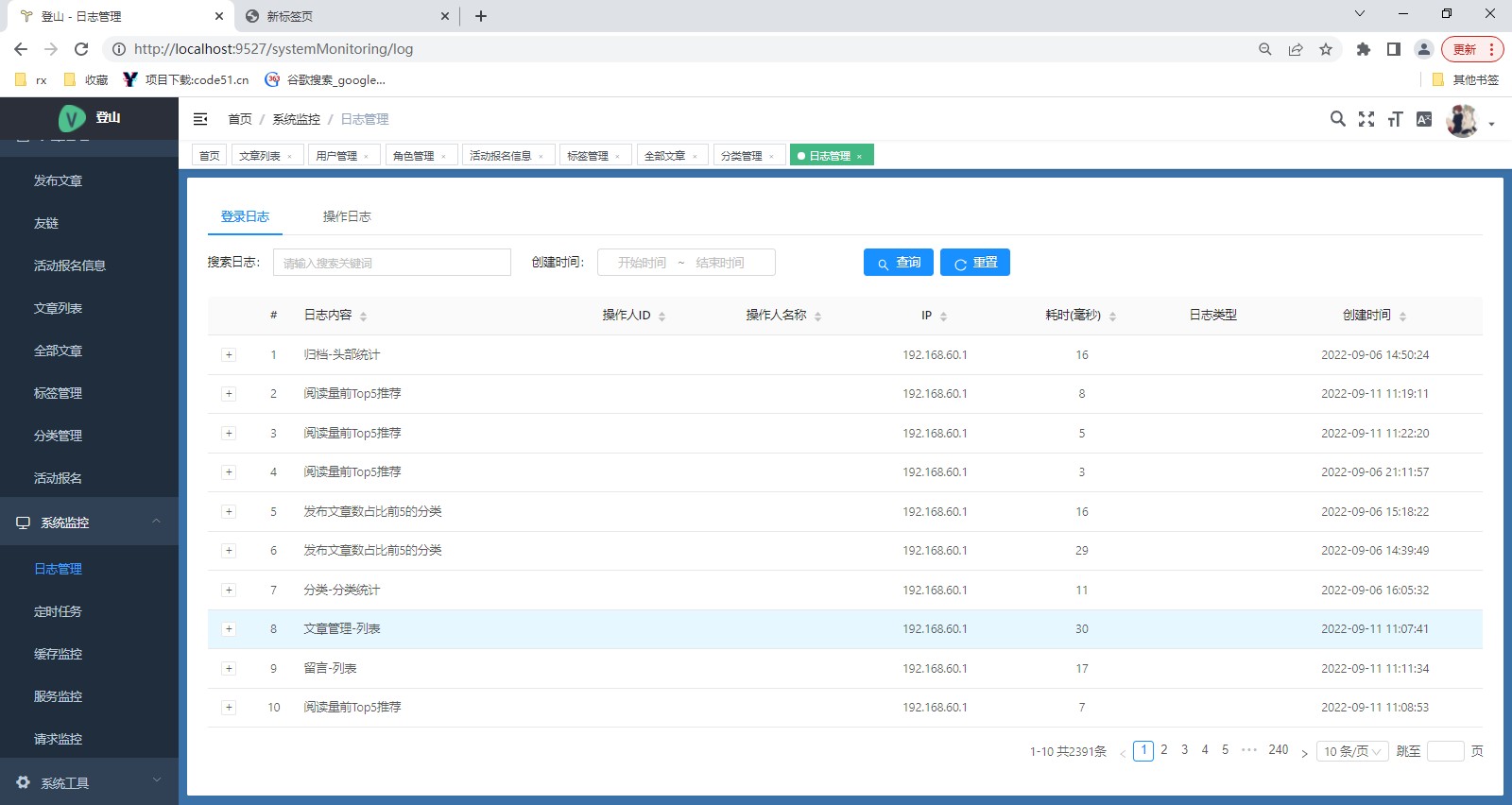Open the 开始时间 date picker field
1512x805 pixels.
pos(642,263)
